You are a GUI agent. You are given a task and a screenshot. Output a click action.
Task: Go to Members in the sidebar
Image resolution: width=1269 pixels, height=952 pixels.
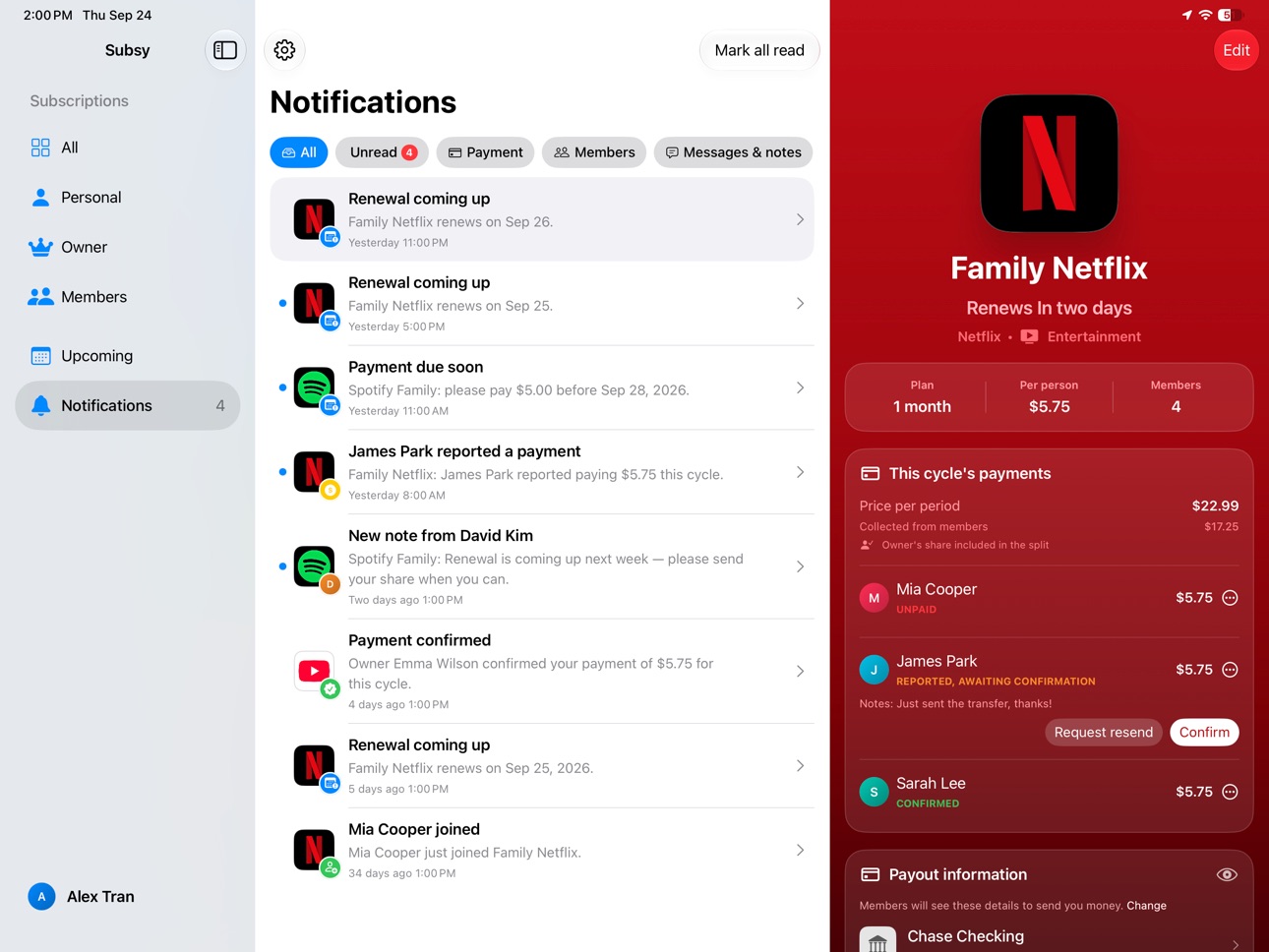pyautogui.click(x=128, y=297)
